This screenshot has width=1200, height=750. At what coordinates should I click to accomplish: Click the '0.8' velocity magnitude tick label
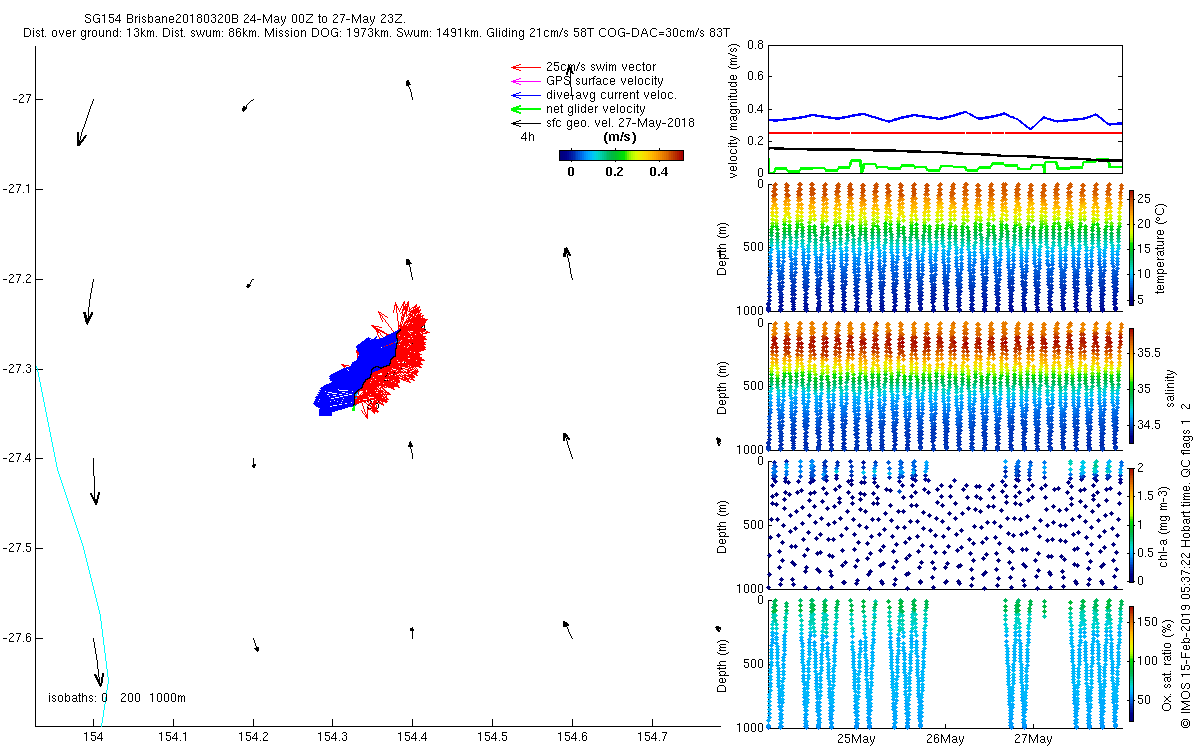coord(754,45)
